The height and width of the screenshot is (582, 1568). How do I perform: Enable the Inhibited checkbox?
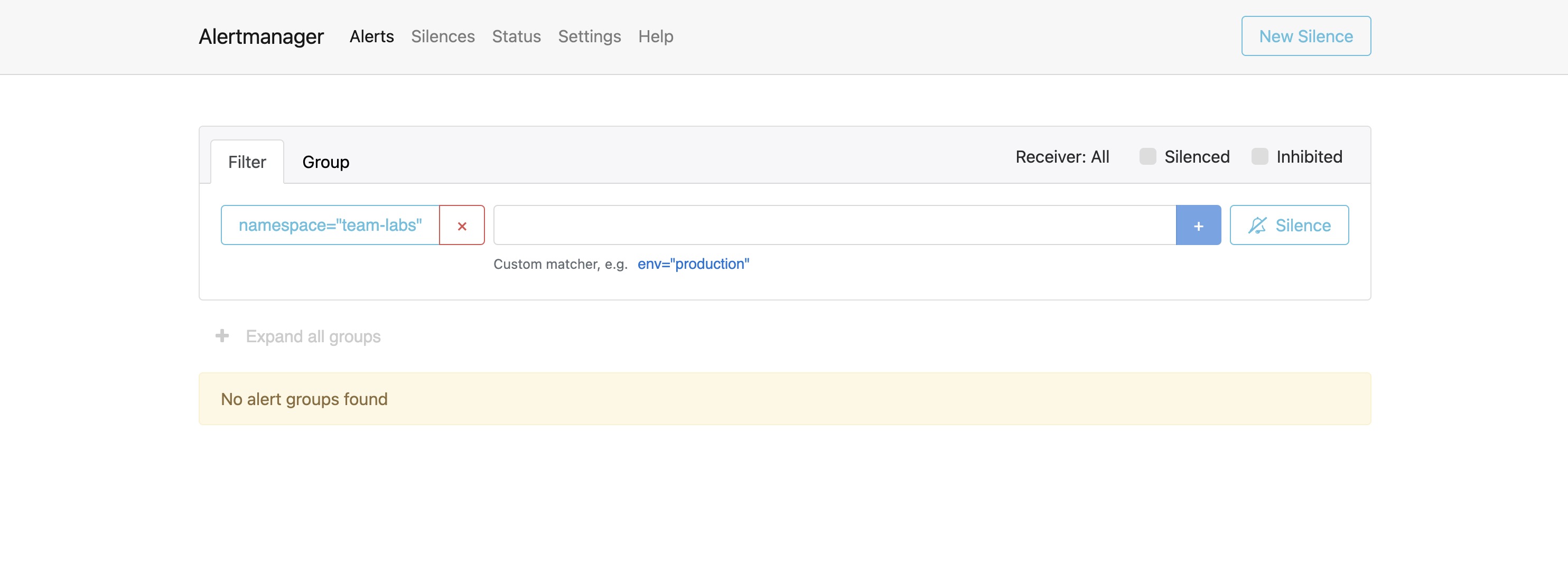[1259, 156]
